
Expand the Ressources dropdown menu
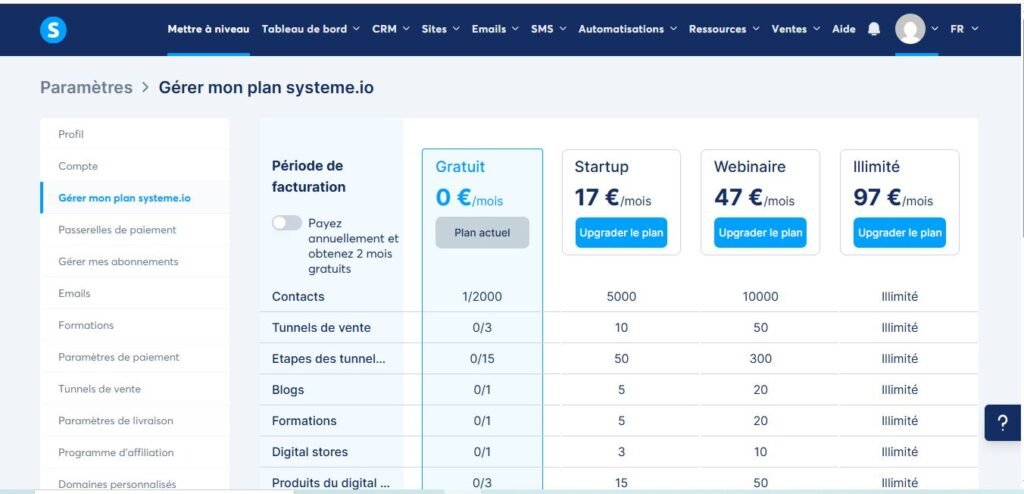tap(724, 29)
